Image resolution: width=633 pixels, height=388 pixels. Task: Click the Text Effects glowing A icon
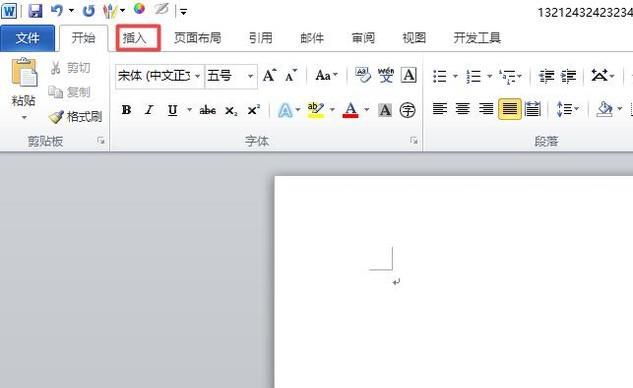tap(285, 110)
